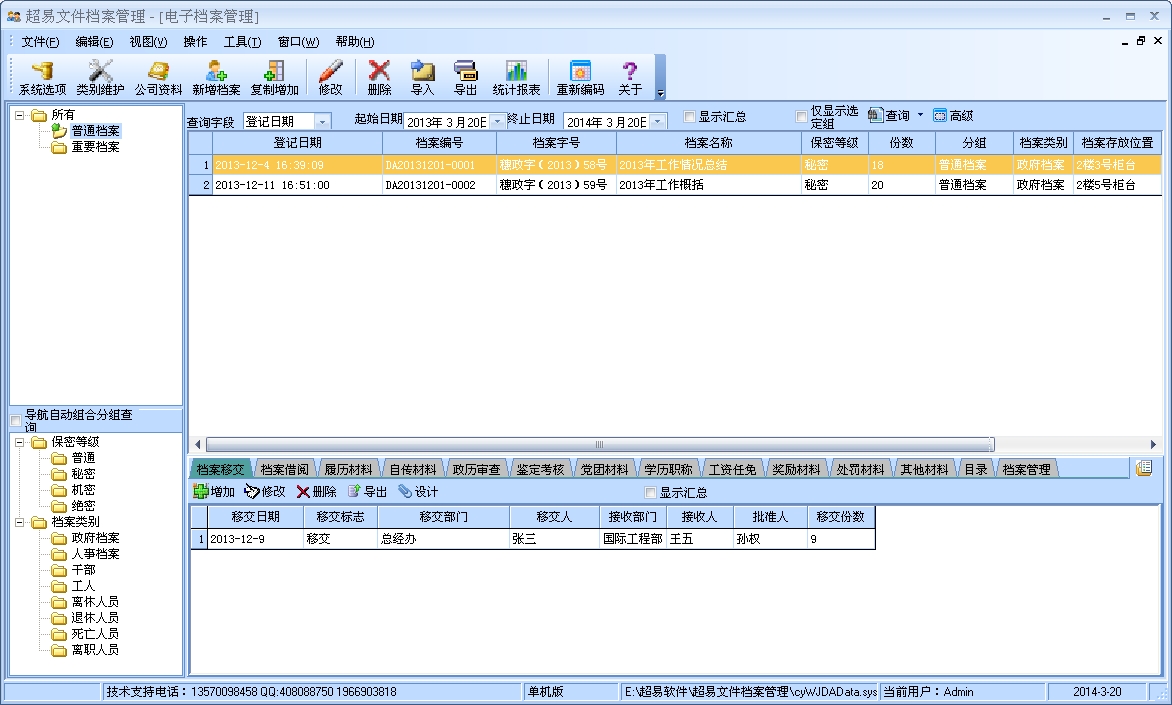The width and height of the screenshot is (1172, 705).
Task: Click transfer row cell 国际工程部
Action: (632, 538)
